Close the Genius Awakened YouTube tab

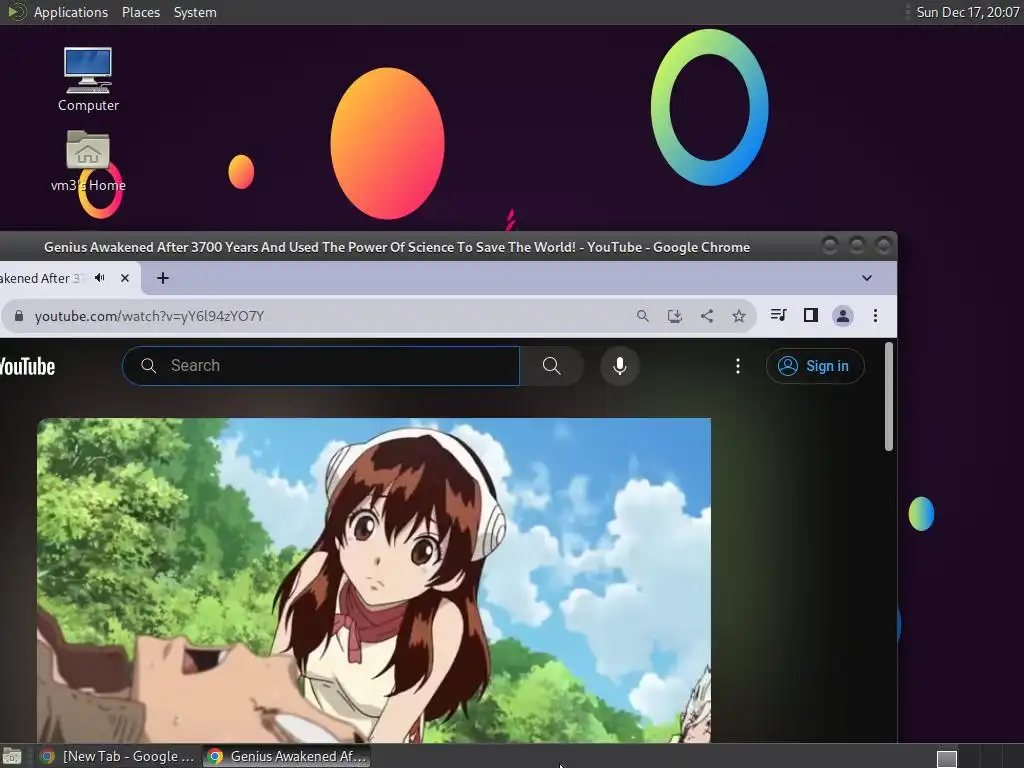[x=125, y=278]
